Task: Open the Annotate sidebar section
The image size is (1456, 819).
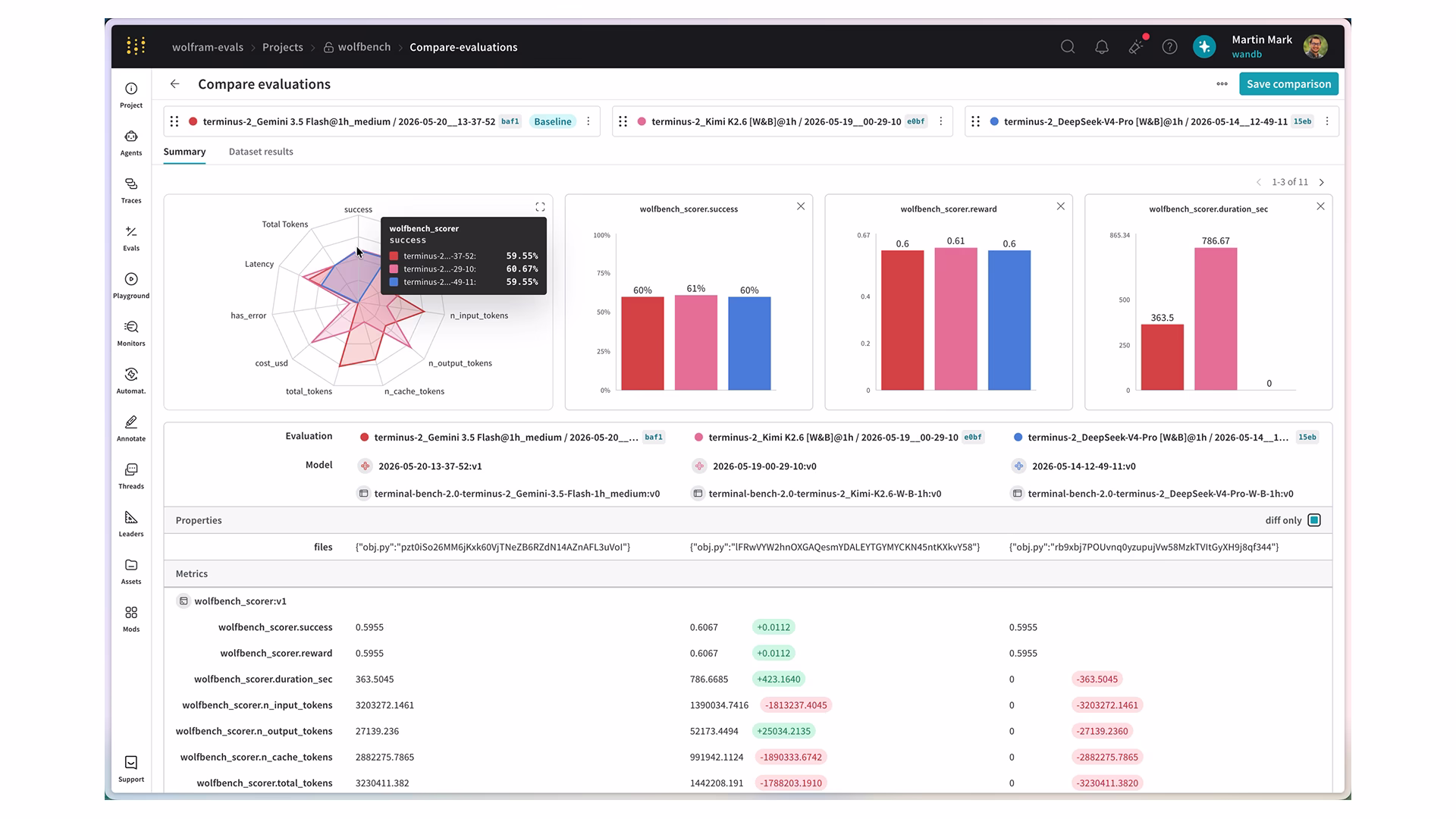Action: 131,428
